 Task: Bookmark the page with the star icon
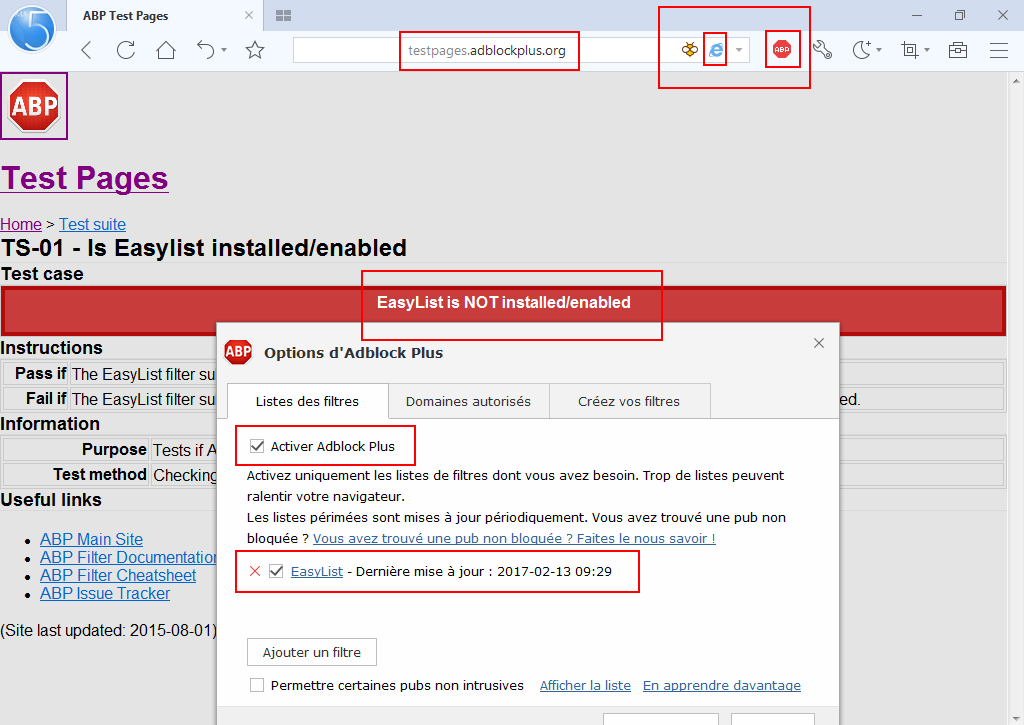point(255,50)
